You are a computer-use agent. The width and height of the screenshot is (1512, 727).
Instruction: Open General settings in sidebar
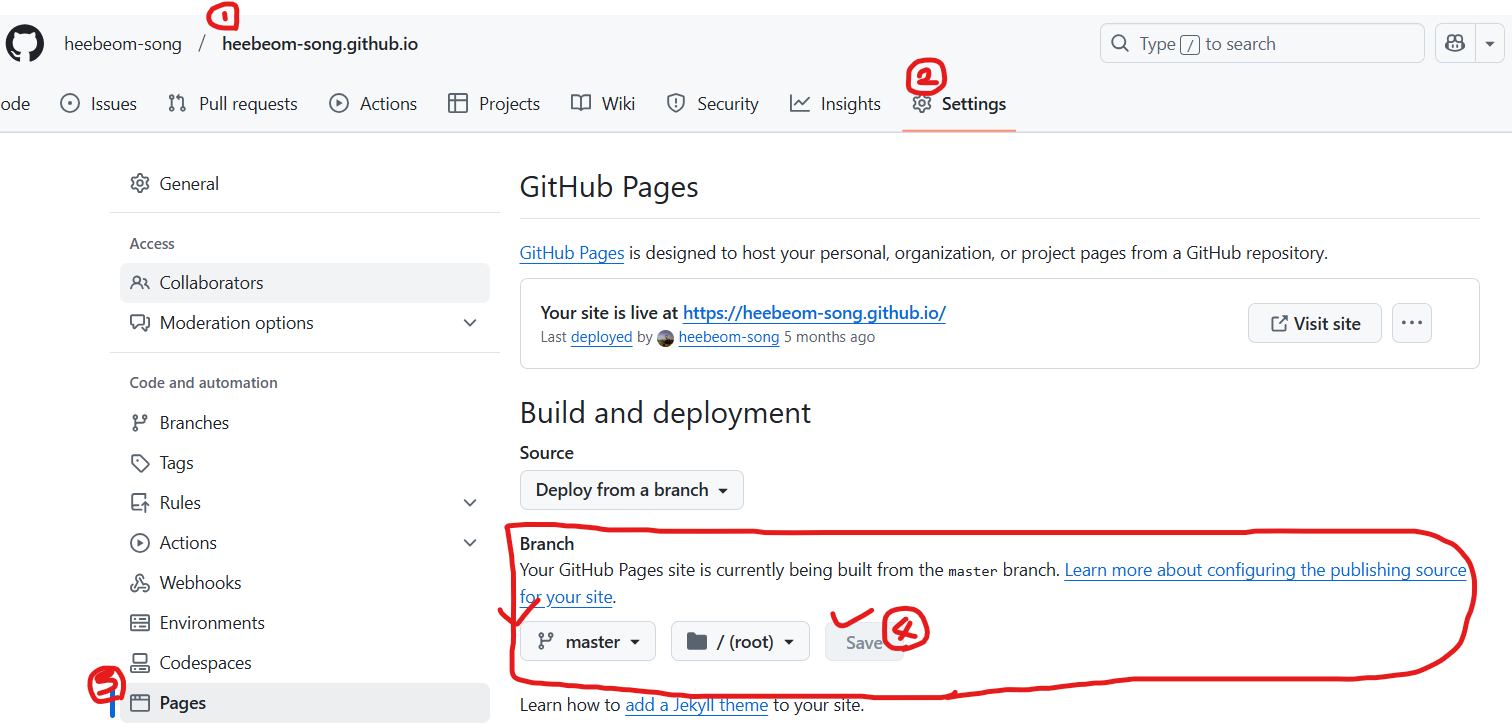pos(305,184)
